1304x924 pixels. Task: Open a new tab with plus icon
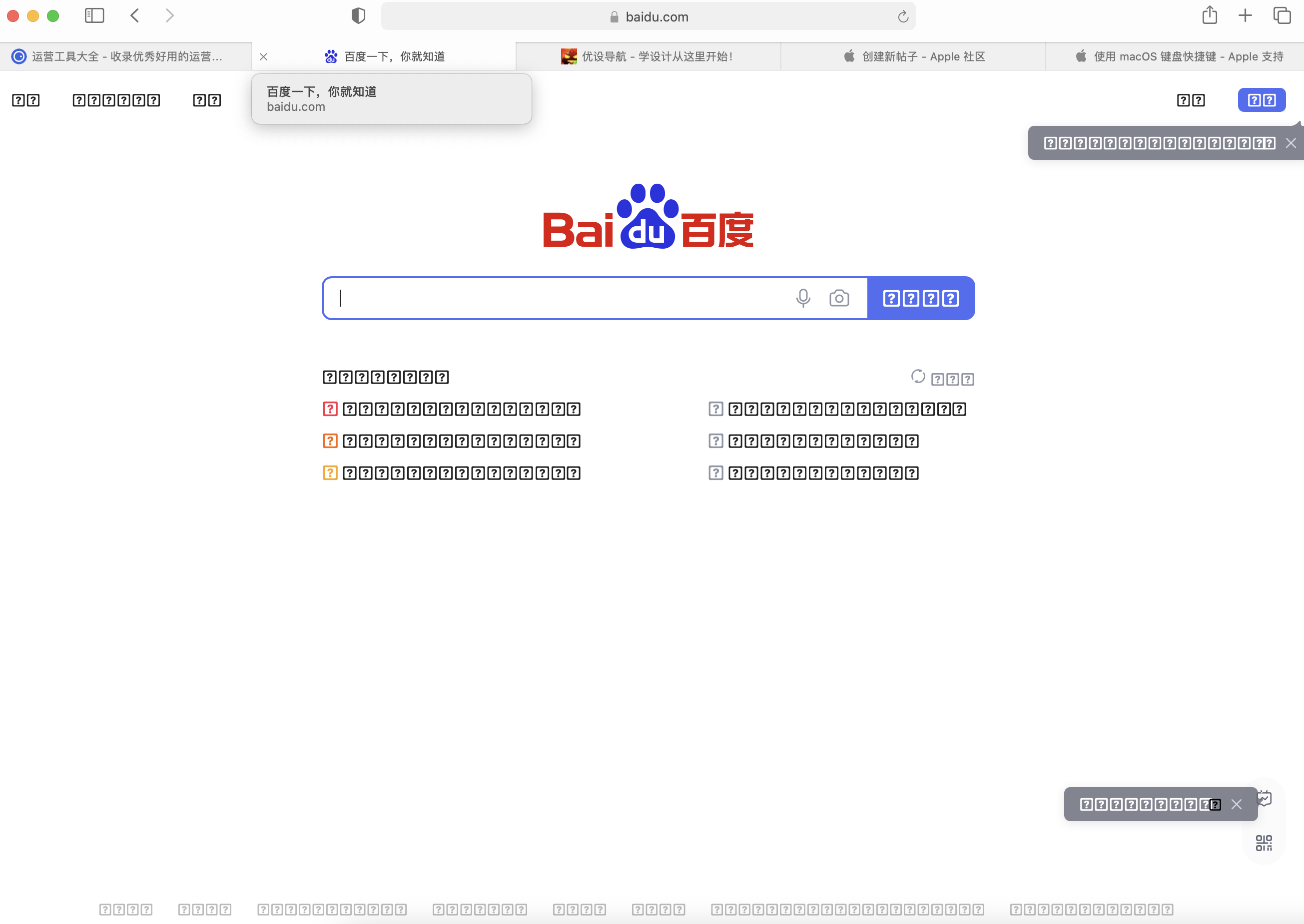tap(1246, 15)
